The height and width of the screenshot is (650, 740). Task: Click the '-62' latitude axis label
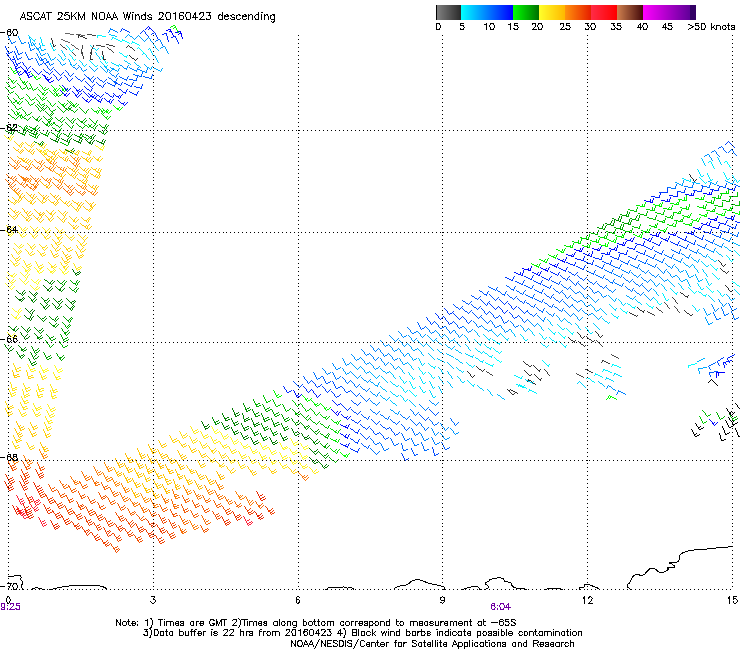click(x=9, y=128)
